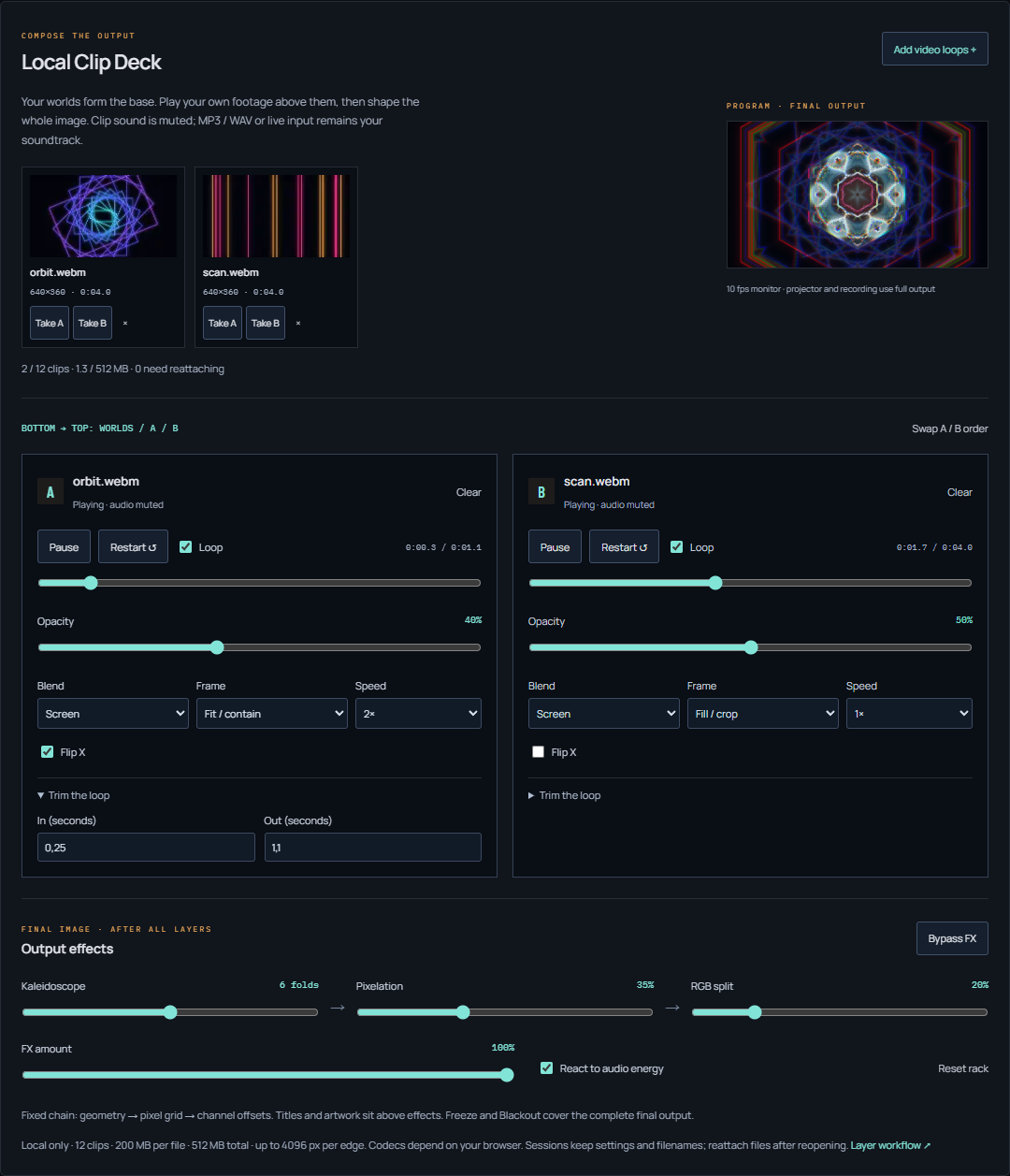Click the Local Clip Deck heading

[92, 63]
